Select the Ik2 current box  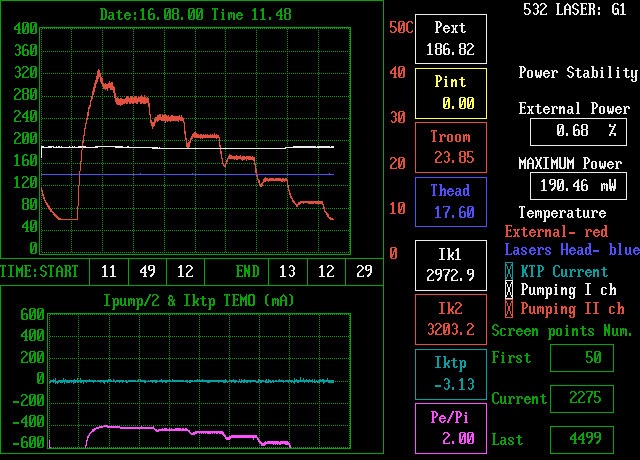click(x=450, y=319)
